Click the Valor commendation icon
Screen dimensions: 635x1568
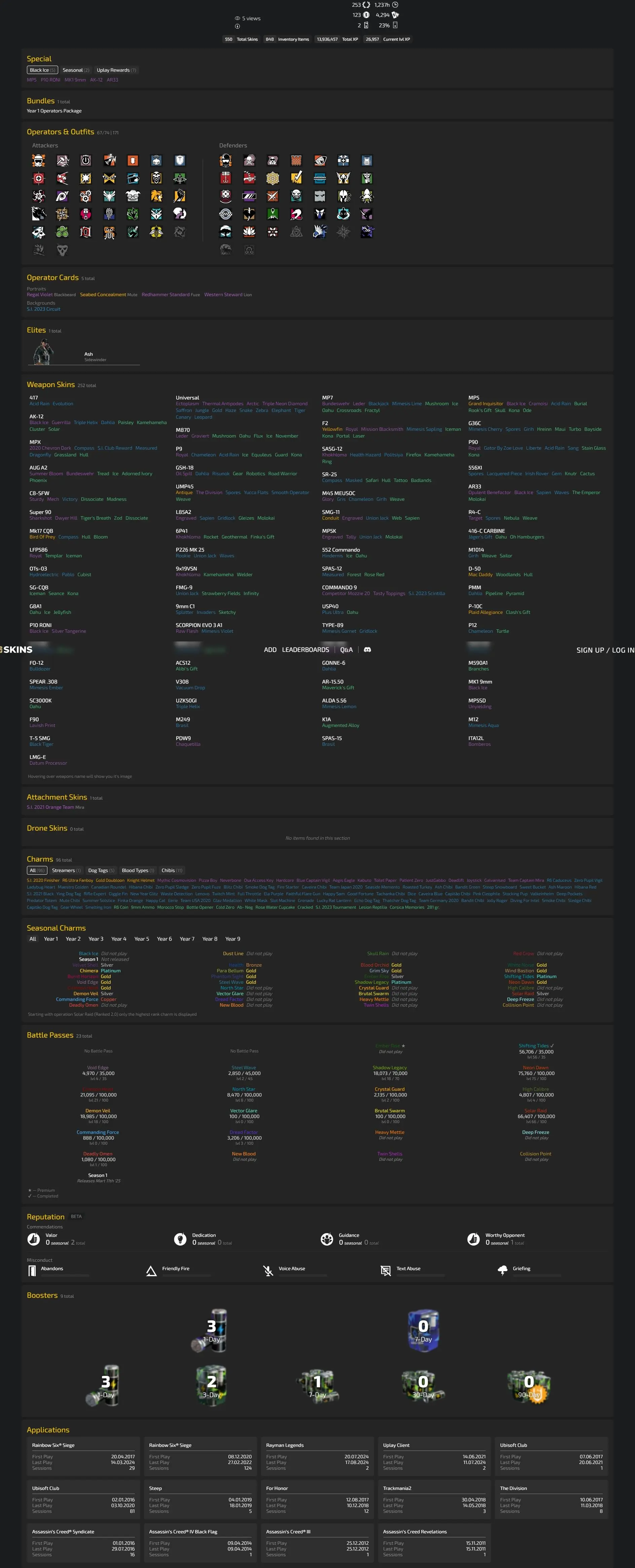click(33, 1239)
